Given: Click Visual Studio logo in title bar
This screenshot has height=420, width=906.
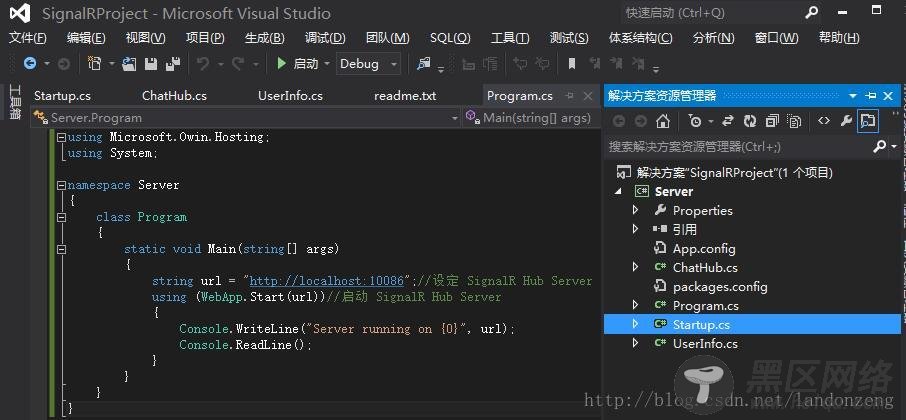Looking at the screenshot, I should (x=20, y=13).
